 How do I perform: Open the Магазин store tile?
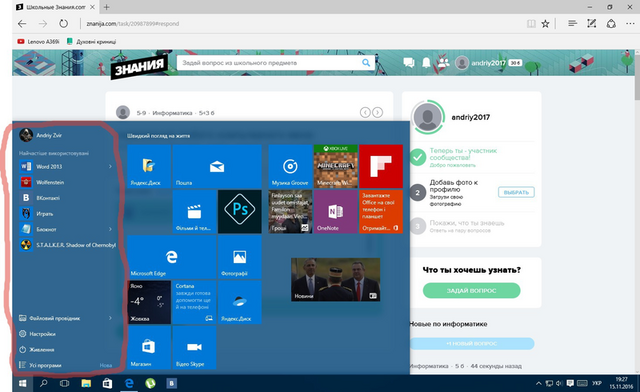149,347
